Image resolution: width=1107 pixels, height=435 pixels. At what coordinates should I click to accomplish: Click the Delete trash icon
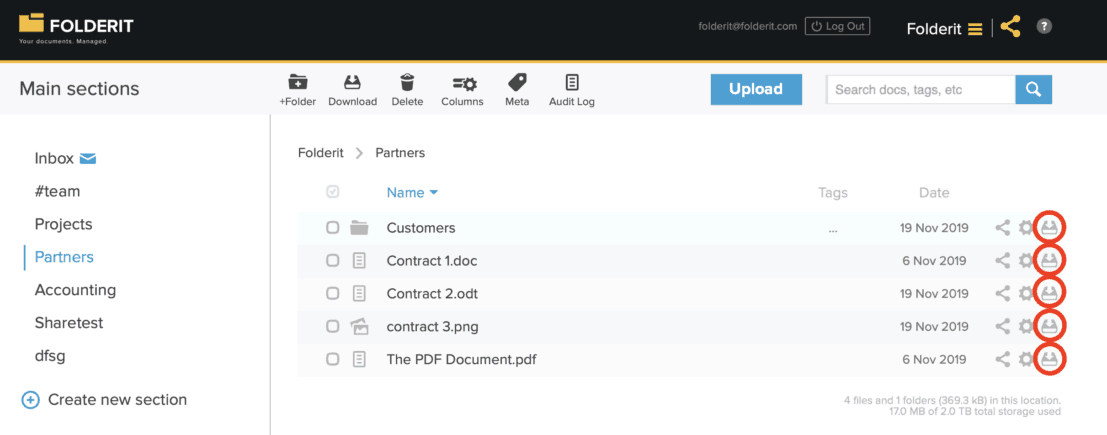pos(407,83)
